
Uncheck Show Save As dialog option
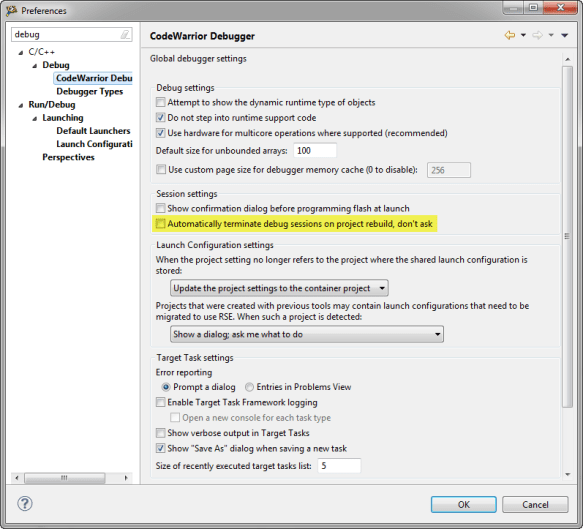[161, 448]
